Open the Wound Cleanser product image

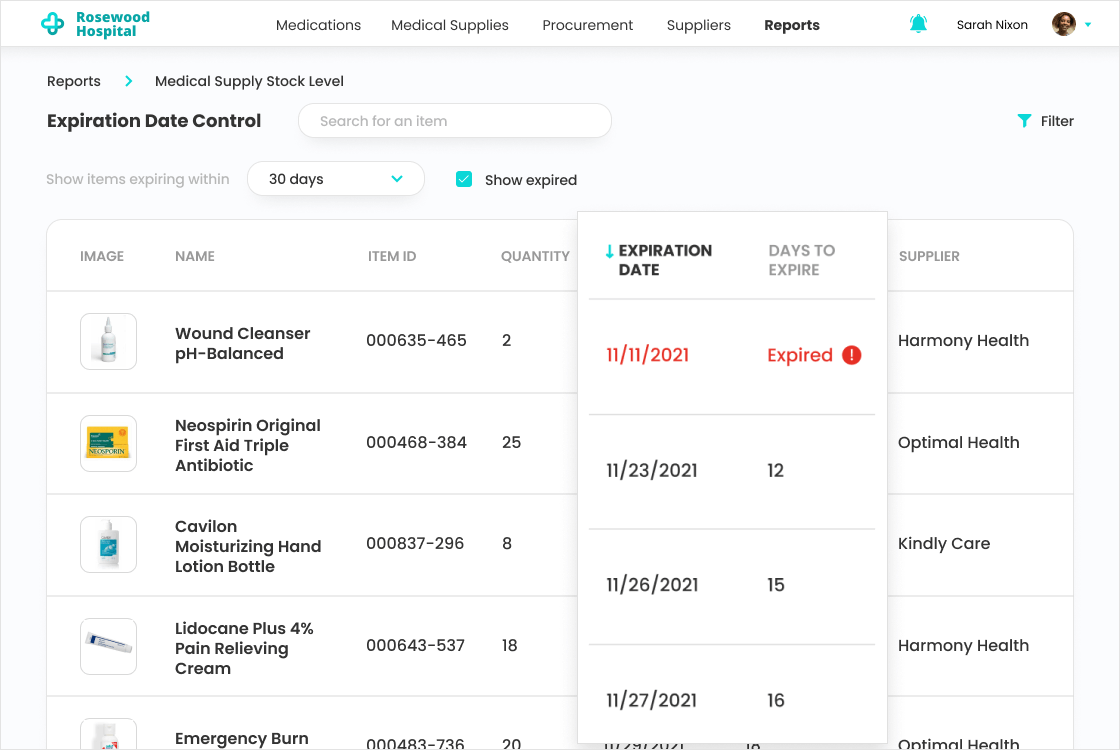point(108,342)
